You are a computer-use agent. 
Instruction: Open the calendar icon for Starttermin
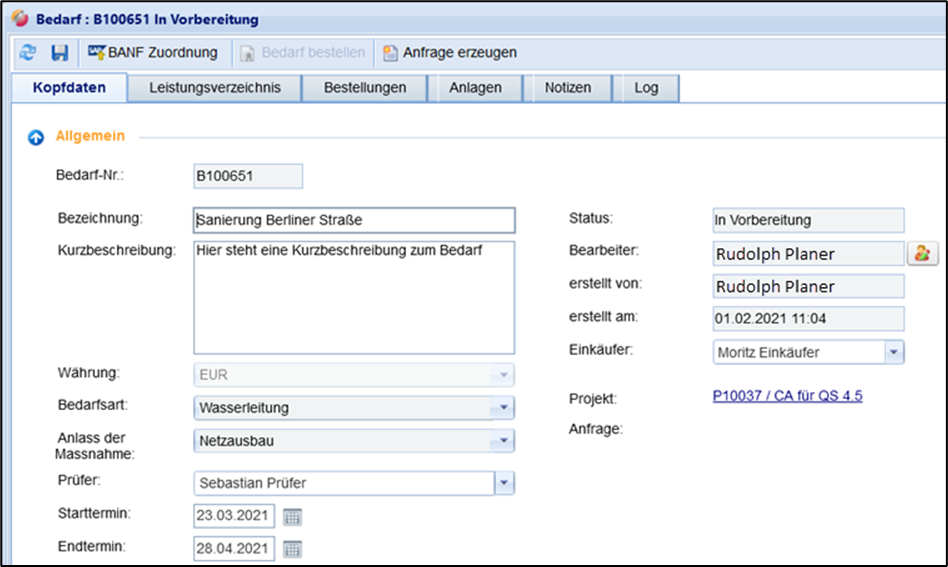[292, 517]
